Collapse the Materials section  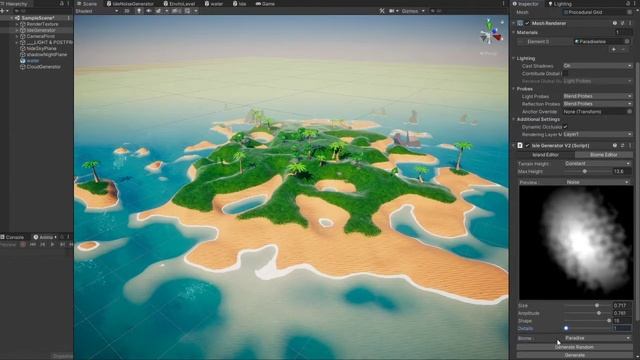[513, 33]
